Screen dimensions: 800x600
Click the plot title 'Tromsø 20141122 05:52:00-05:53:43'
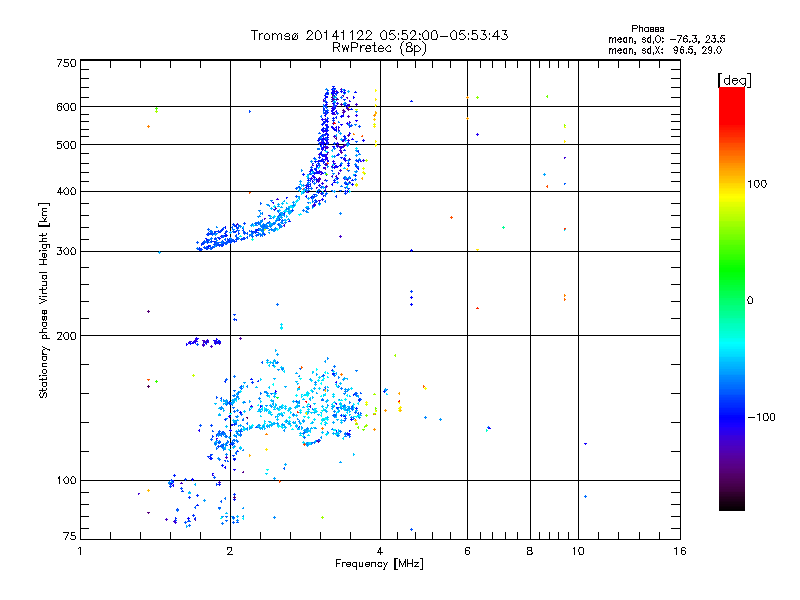tap(379, 35)
